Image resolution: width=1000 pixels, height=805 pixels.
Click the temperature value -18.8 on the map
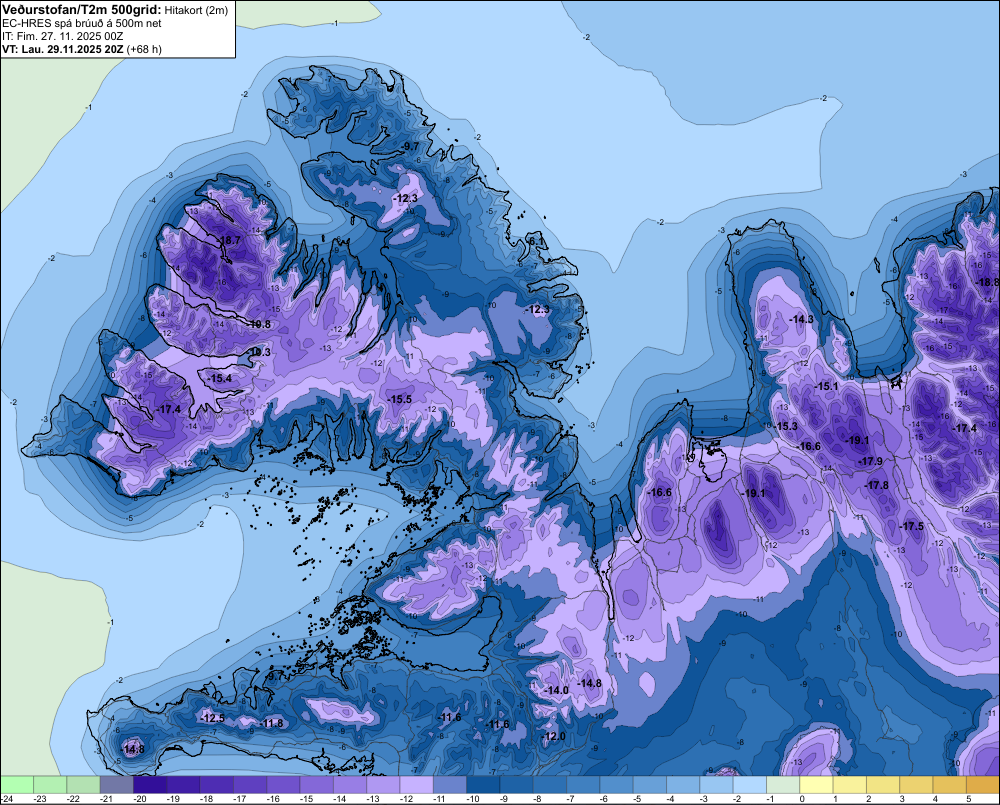pos(989,282)
